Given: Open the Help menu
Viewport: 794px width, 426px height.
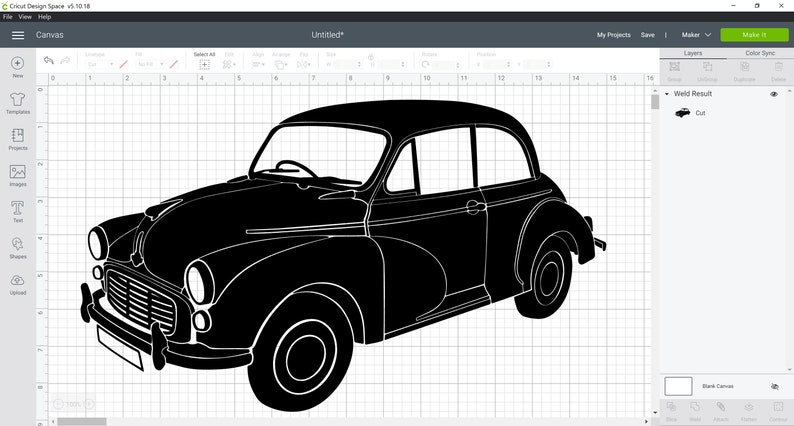Looking at the screenshot, I should coord(45,17).
